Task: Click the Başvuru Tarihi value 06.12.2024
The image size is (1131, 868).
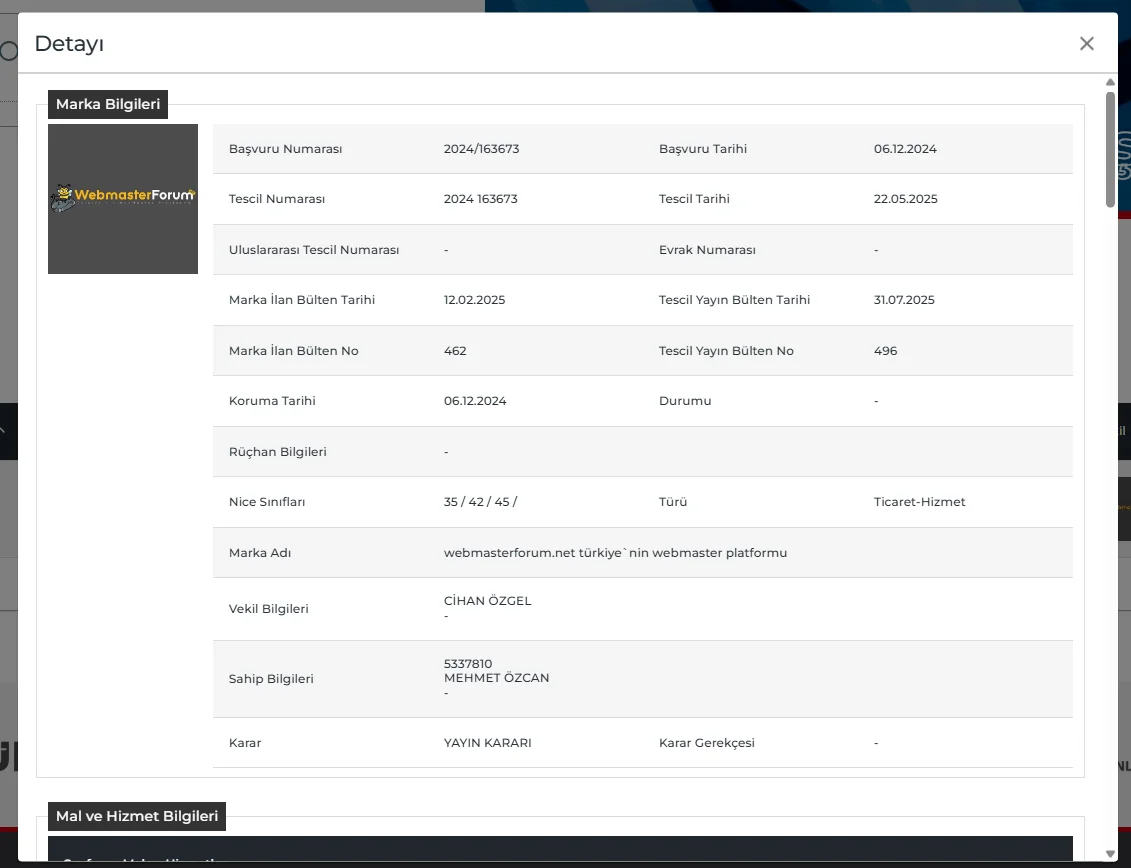Action: pyautogui.click(x=905, y=149)
